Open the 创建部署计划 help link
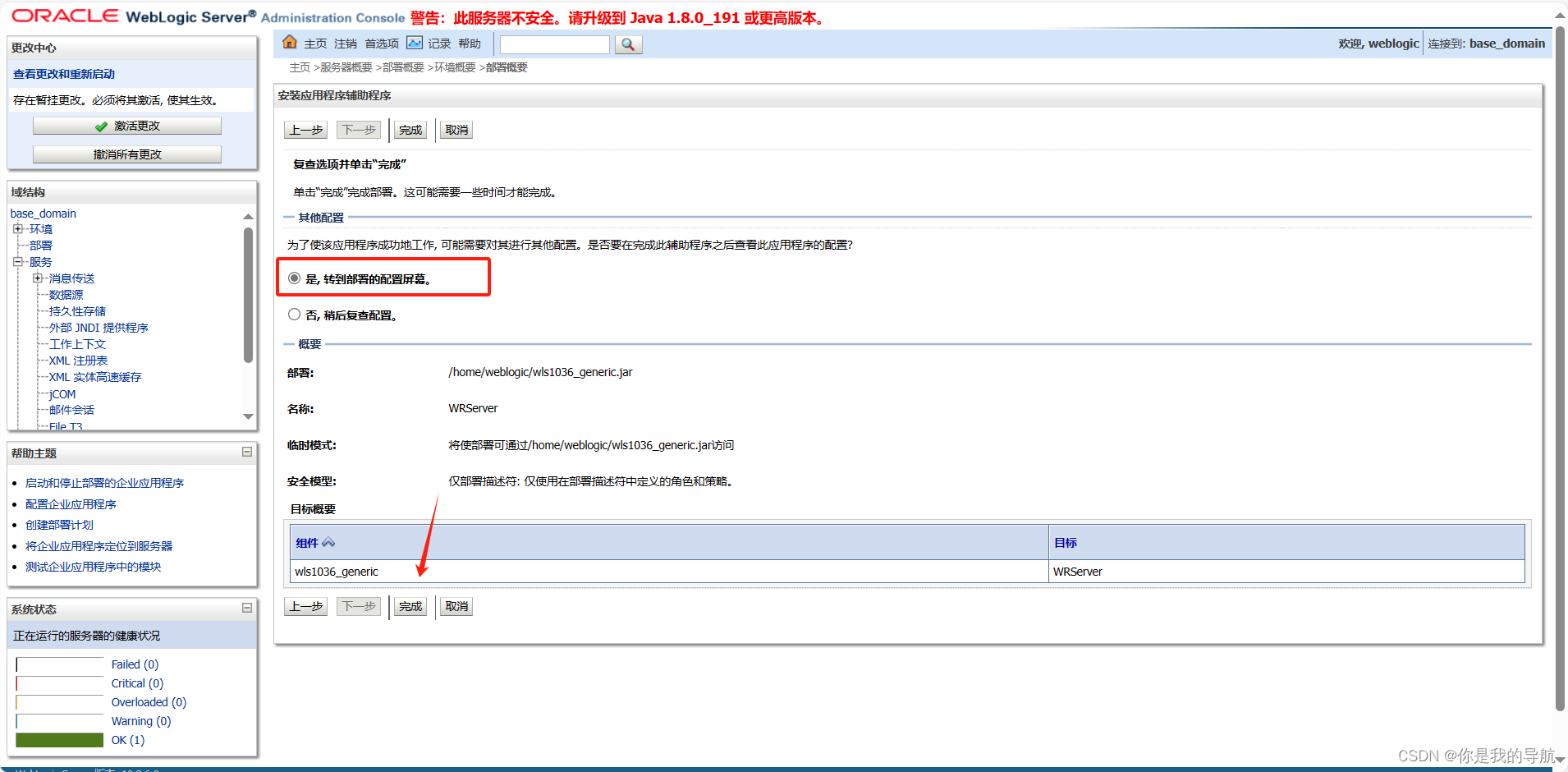This screenshot has width=1568, height=772. click(58, 524)
